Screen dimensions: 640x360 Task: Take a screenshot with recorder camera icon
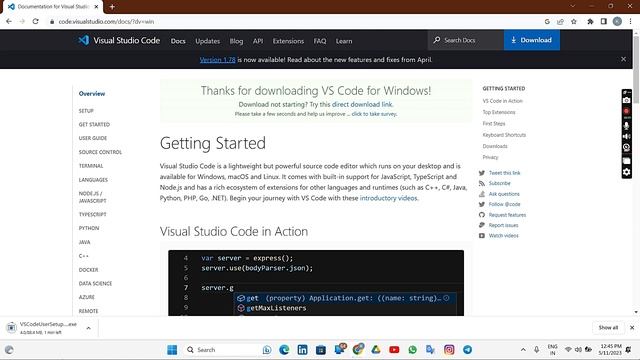tap(627, 100)
